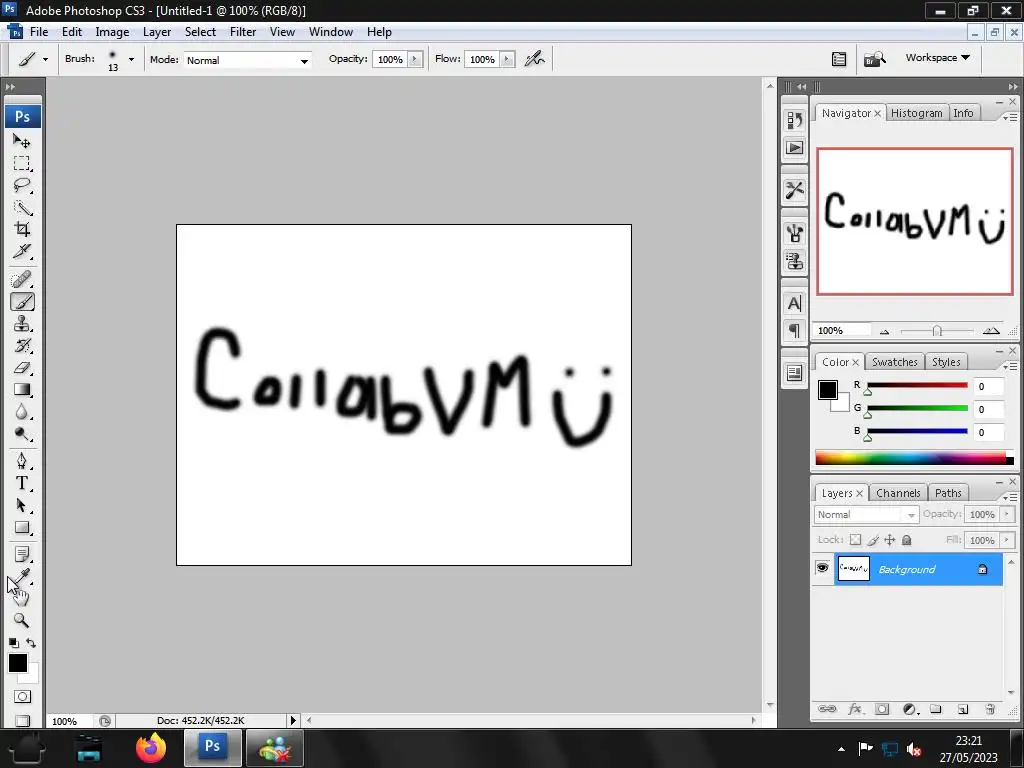Image resolution: width=1024 pixels, height=768 pixels.
Task: Select the Magic Wand tool
Action: tap(22, 208)
